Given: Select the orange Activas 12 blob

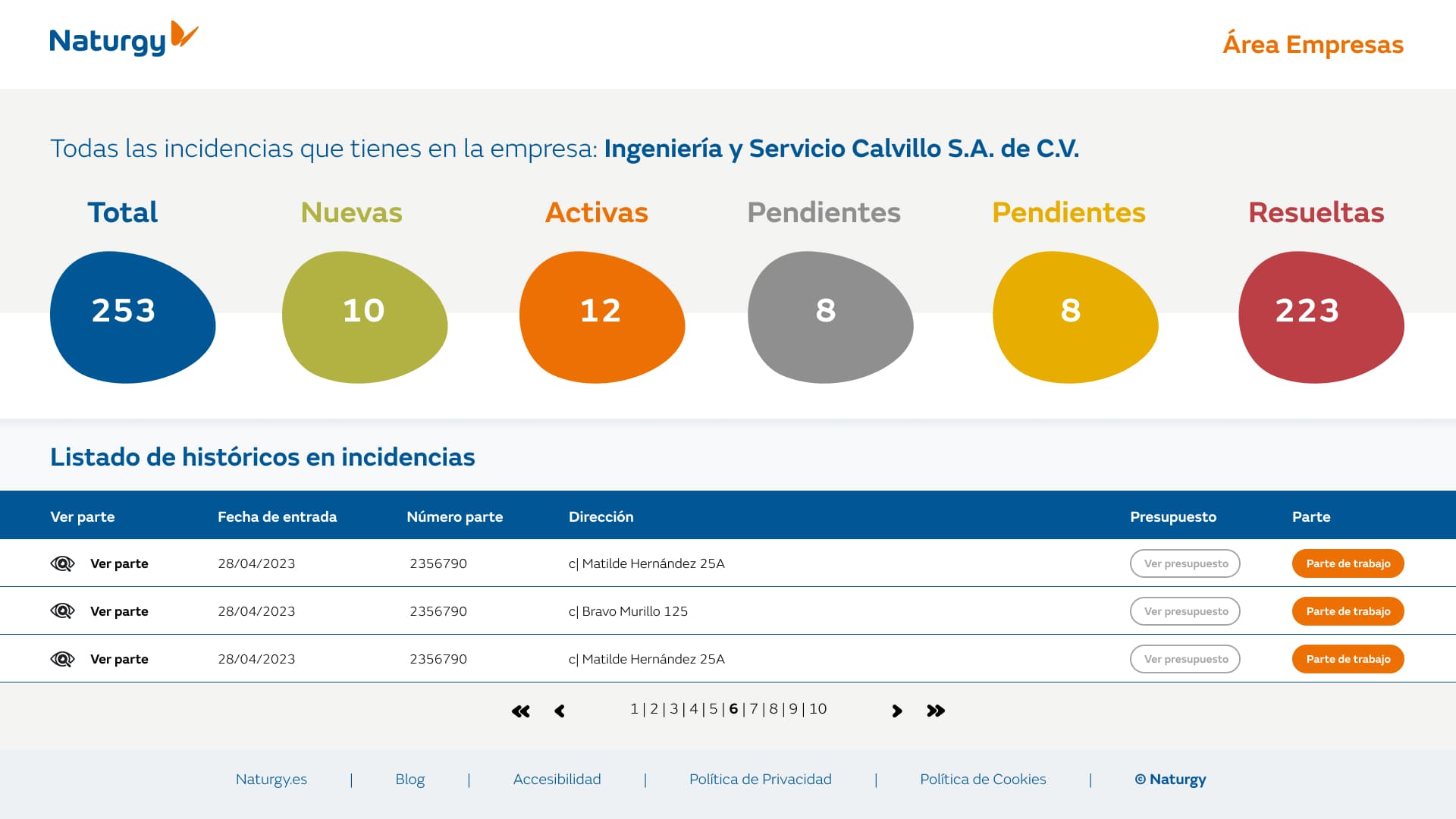Looking at the screenshot, I should (x=602, y=317).
